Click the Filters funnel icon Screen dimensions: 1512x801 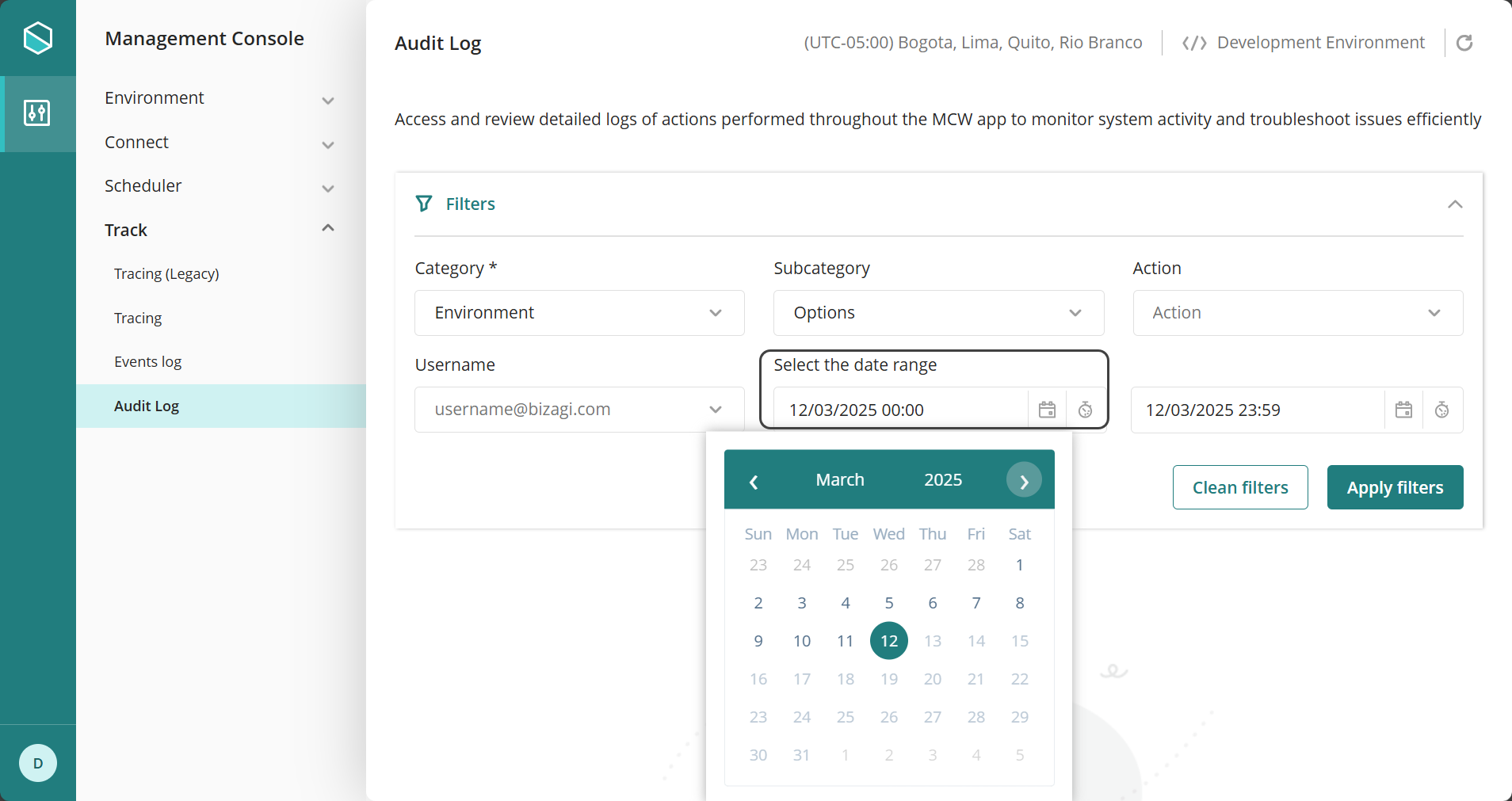424,204
